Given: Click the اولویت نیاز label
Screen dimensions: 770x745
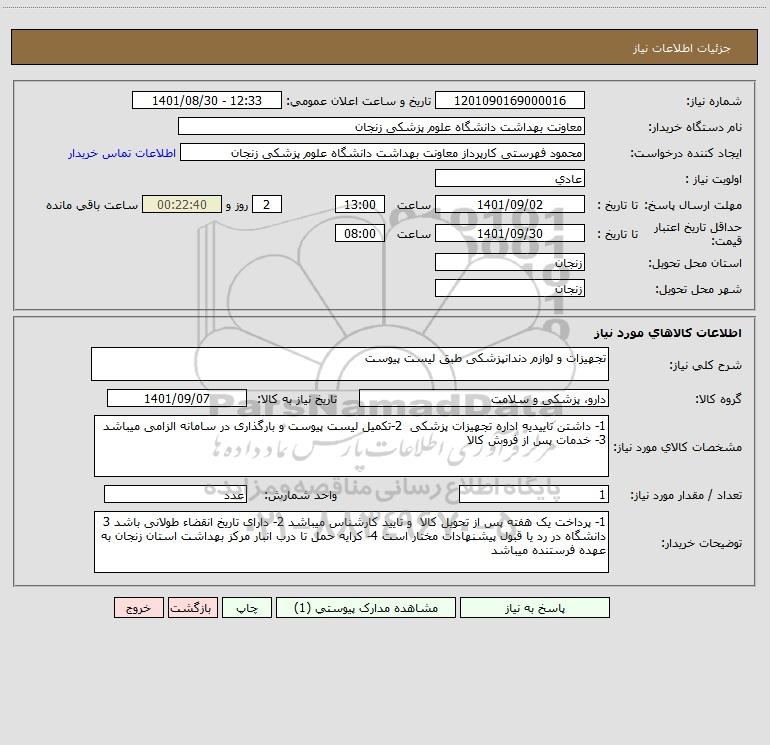Looking at the screenshot, I should 714,180.
